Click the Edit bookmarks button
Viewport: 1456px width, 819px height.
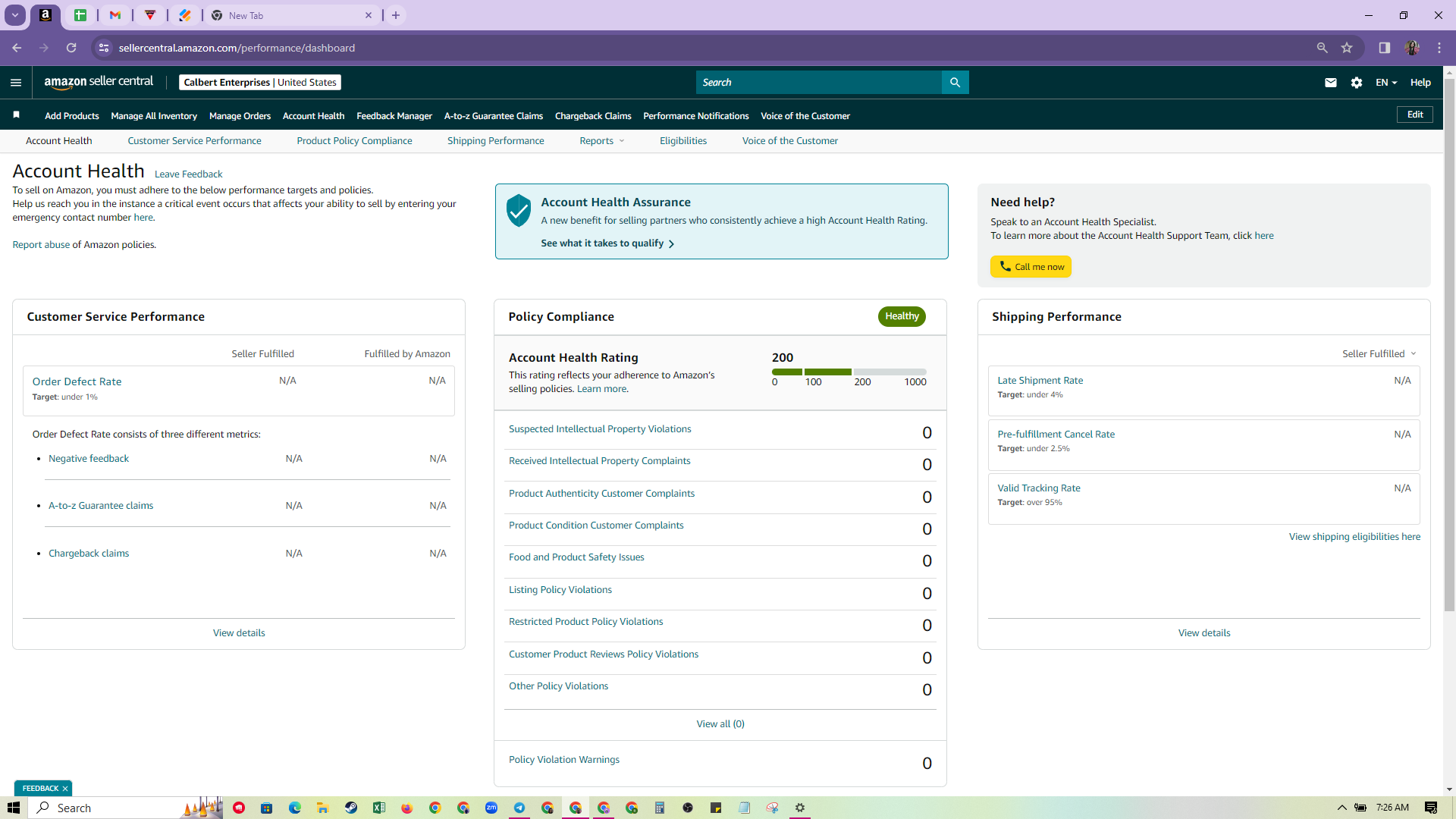click(1415, 115)
